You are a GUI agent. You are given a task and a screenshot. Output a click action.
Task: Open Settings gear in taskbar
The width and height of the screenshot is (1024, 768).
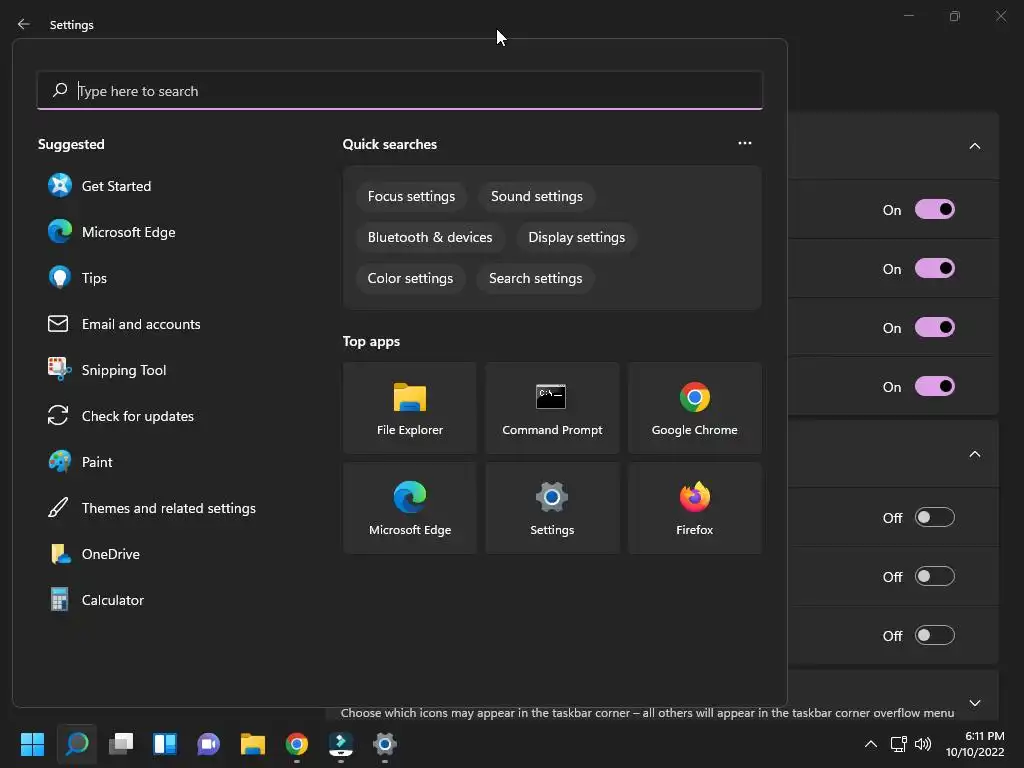[x=385, y=744]
